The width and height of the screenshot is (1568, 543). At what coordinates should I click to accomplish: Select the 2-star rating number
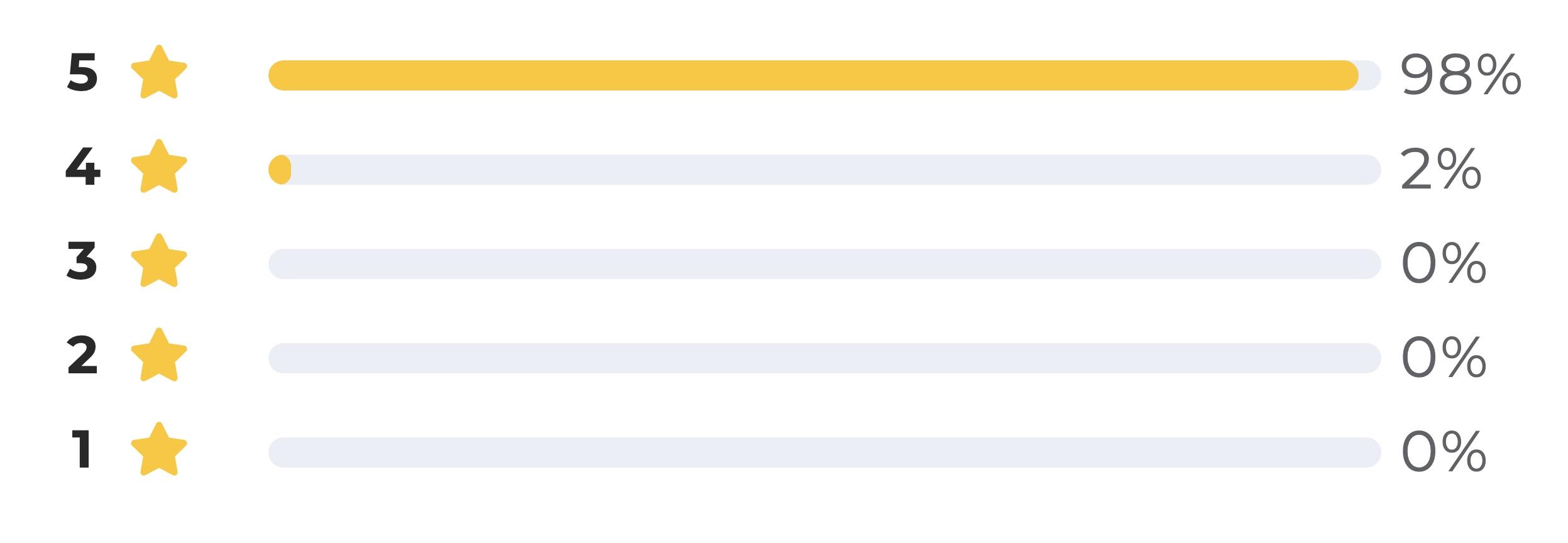(x=82, y=355)
